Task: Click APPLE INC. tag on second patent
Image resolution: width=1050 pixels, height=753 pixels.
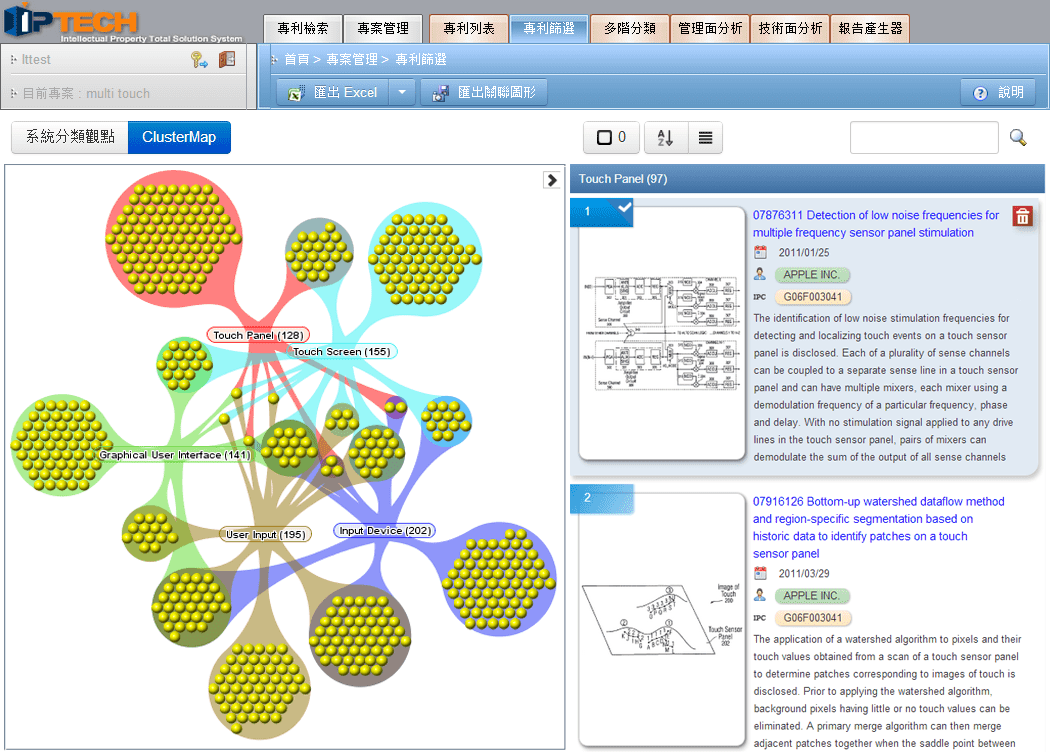Action: pyautogui.click(x=812, y=596)
